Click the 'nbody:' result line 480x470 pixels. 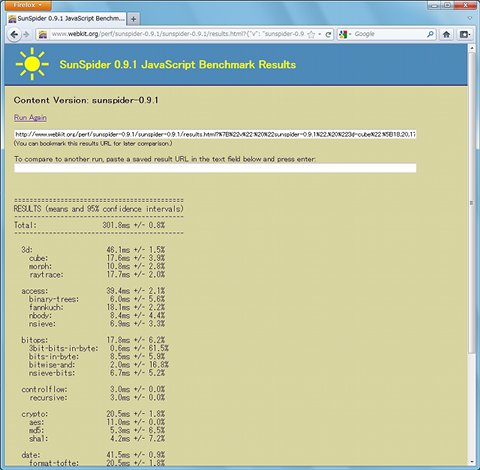(97, 315)
